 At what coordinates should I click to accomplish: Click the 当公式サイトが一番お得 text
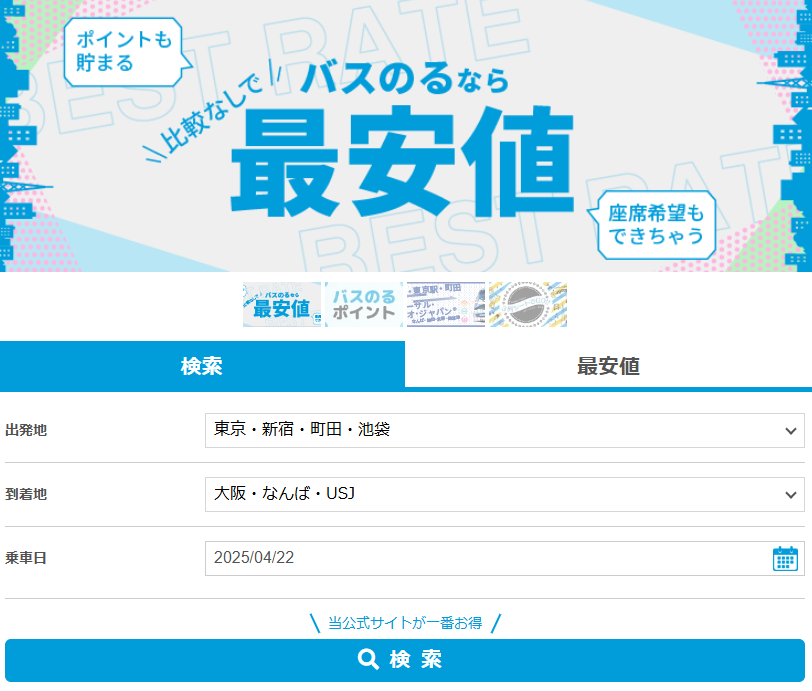pos(405,623)
